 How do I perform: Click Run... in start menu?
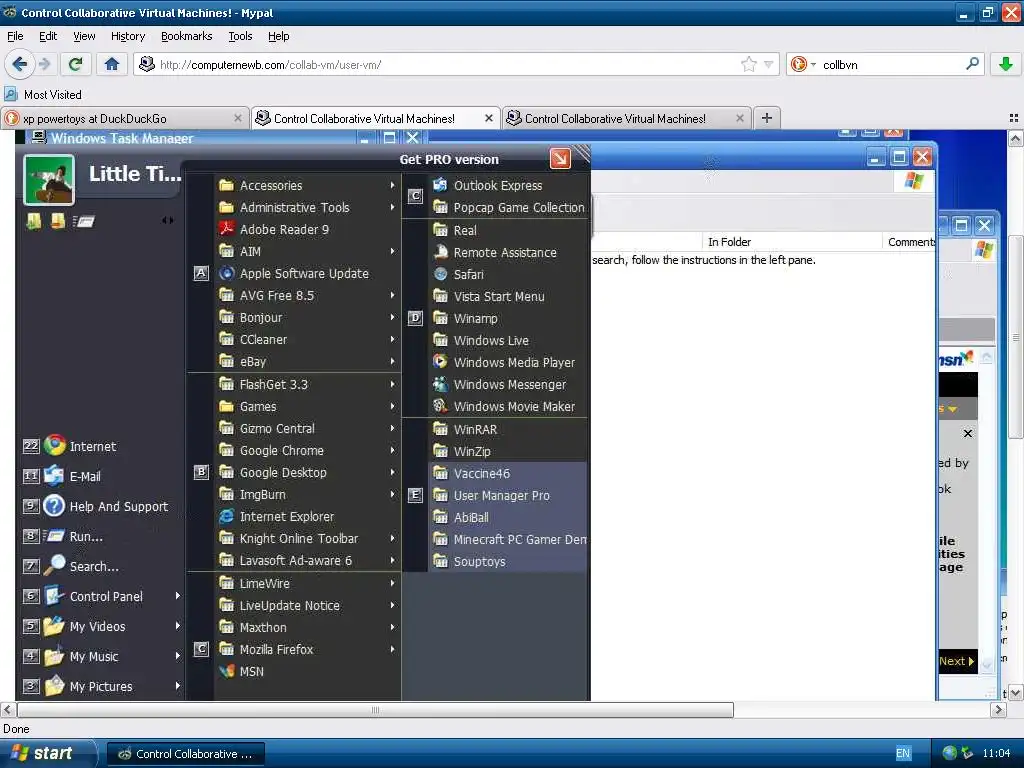(86, 536)
